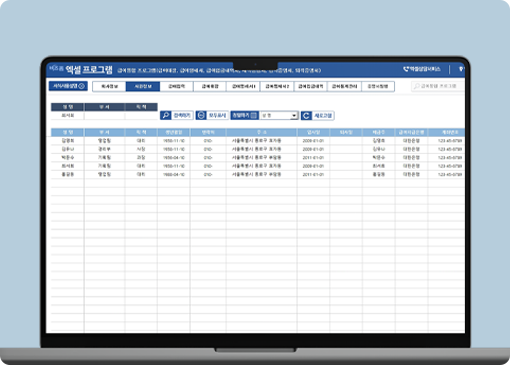Viewport: 510px width, 365px height.
Task: Open the sort criteria dropdown arrow
Action: point(294,115)
